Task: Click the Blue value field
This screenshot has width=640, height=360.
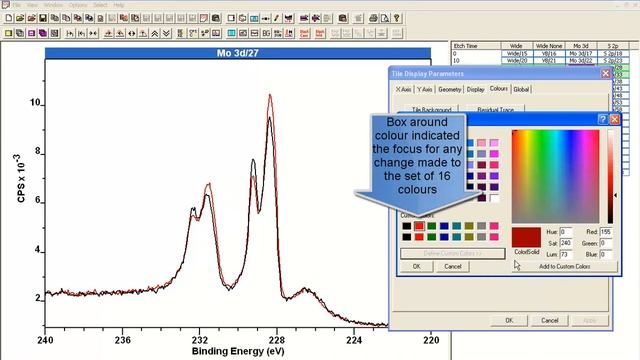Action: pyautogui.click(x=606, y=254)
